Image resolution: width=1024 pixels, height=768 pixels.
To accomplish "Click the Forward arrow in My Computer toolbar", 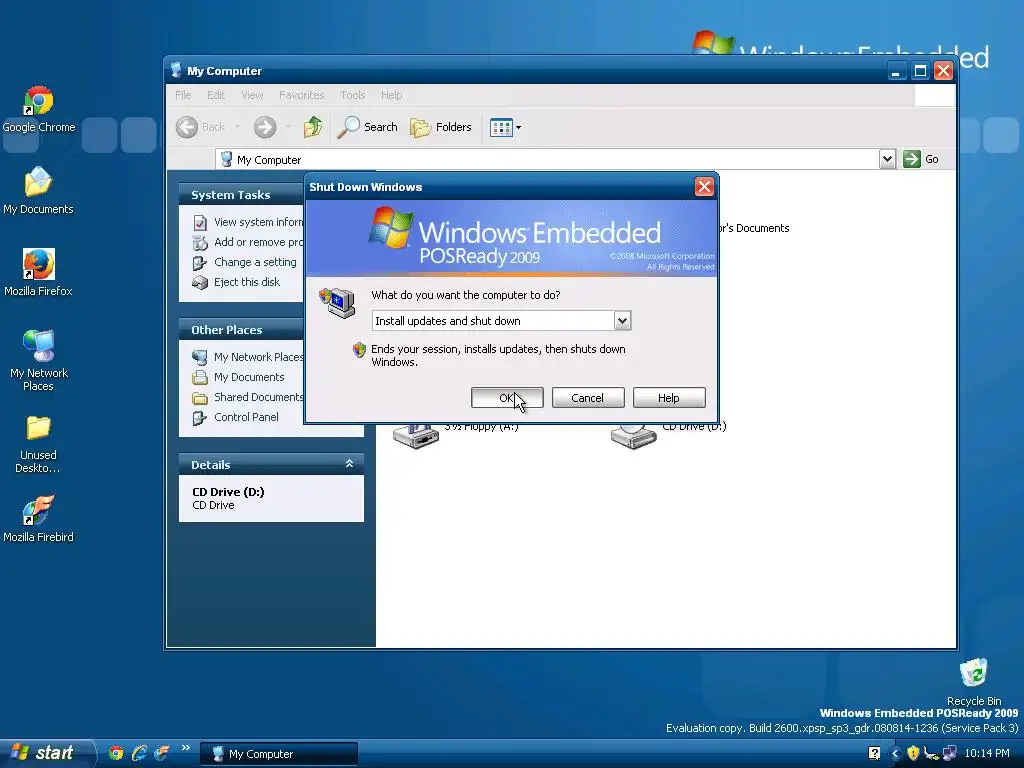I will click(x=264, y=127).
